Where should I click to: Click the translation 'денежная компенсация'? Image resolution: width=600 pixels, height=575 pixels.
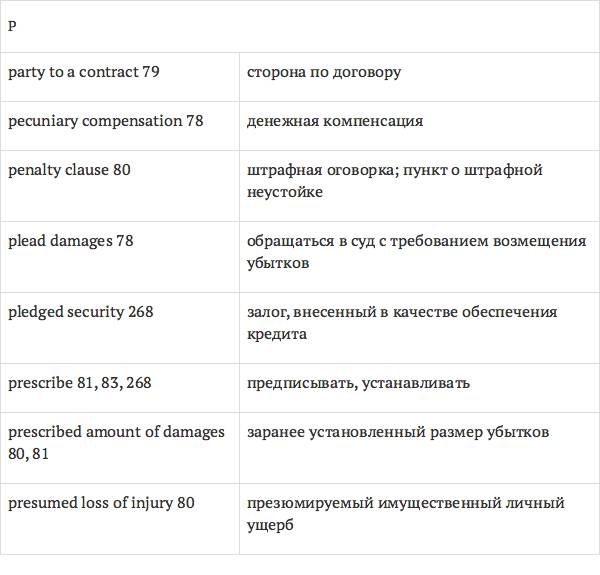335,121
